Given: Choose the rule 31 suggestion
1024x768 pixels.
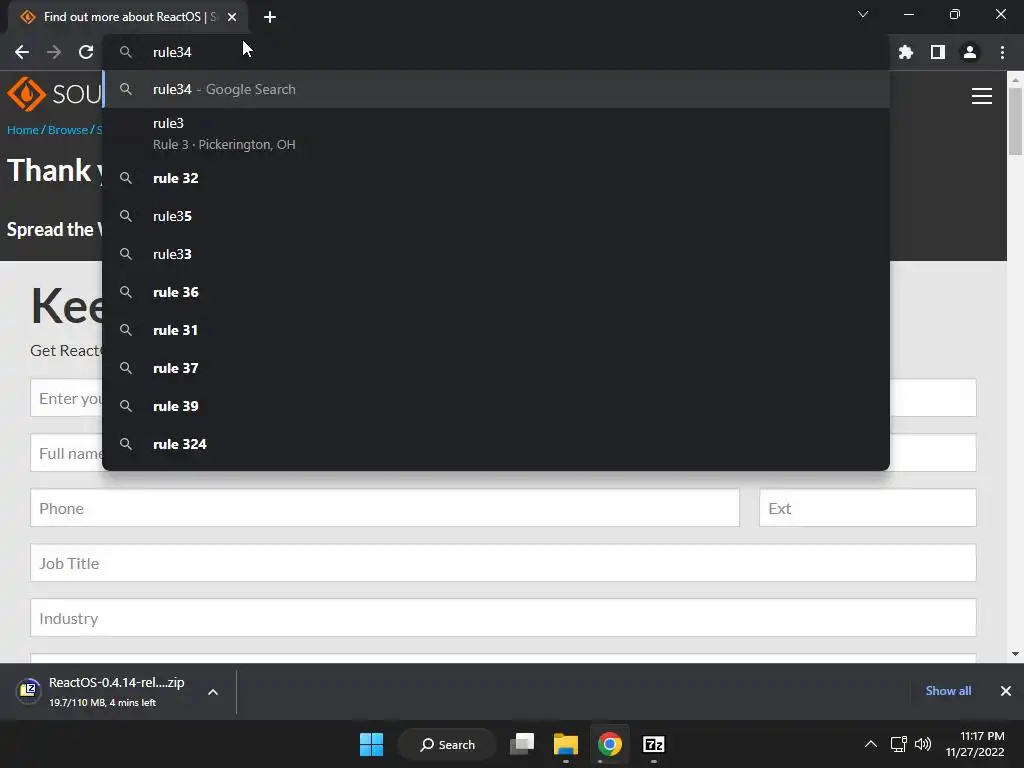Looking at the screenshot, I should coord(496,330).
